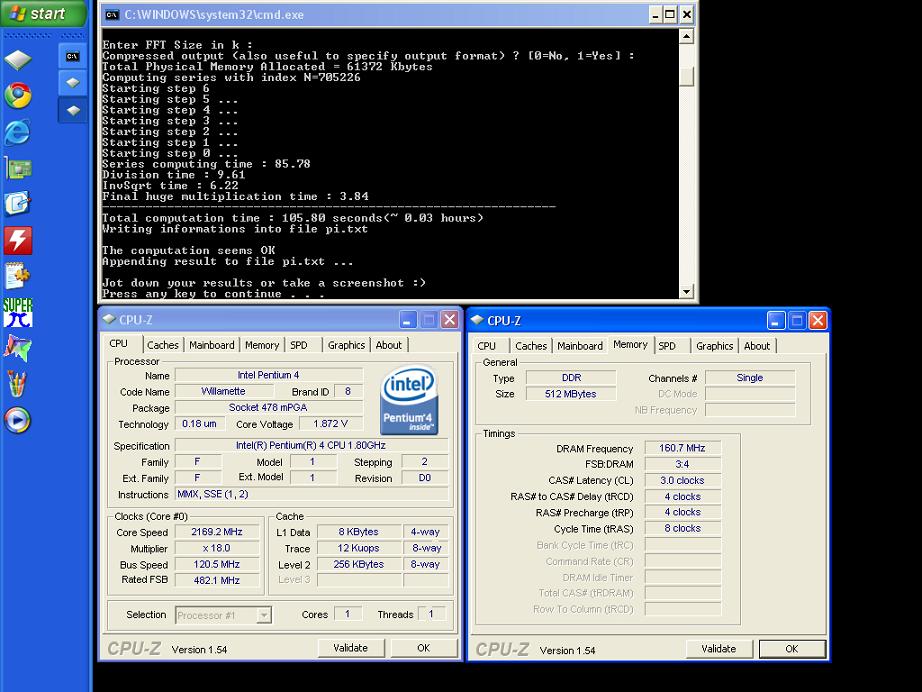Viewport: 922px width, 692px height.
Task: Click the DRAM Frequency 160.7 MHz value
Action: click(682, 448)
